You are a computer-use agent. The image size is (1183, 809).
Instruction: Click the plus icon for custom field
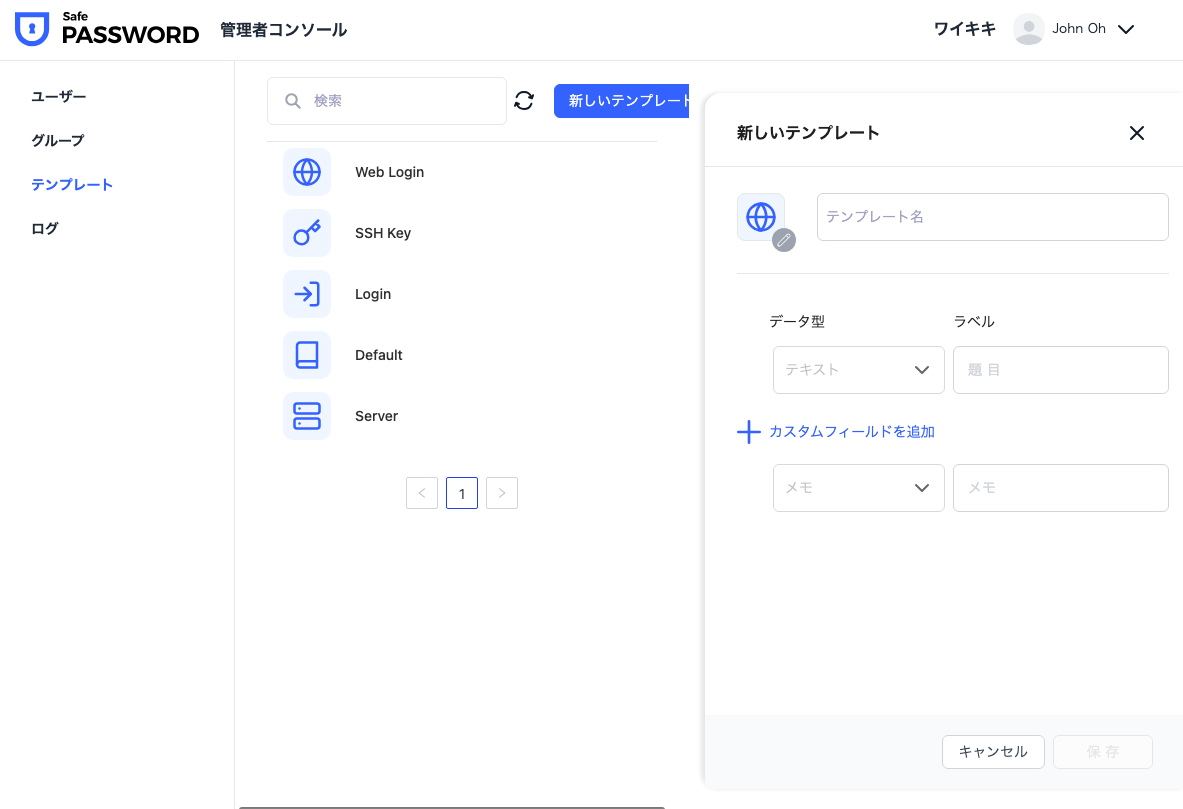pos(749,432)
